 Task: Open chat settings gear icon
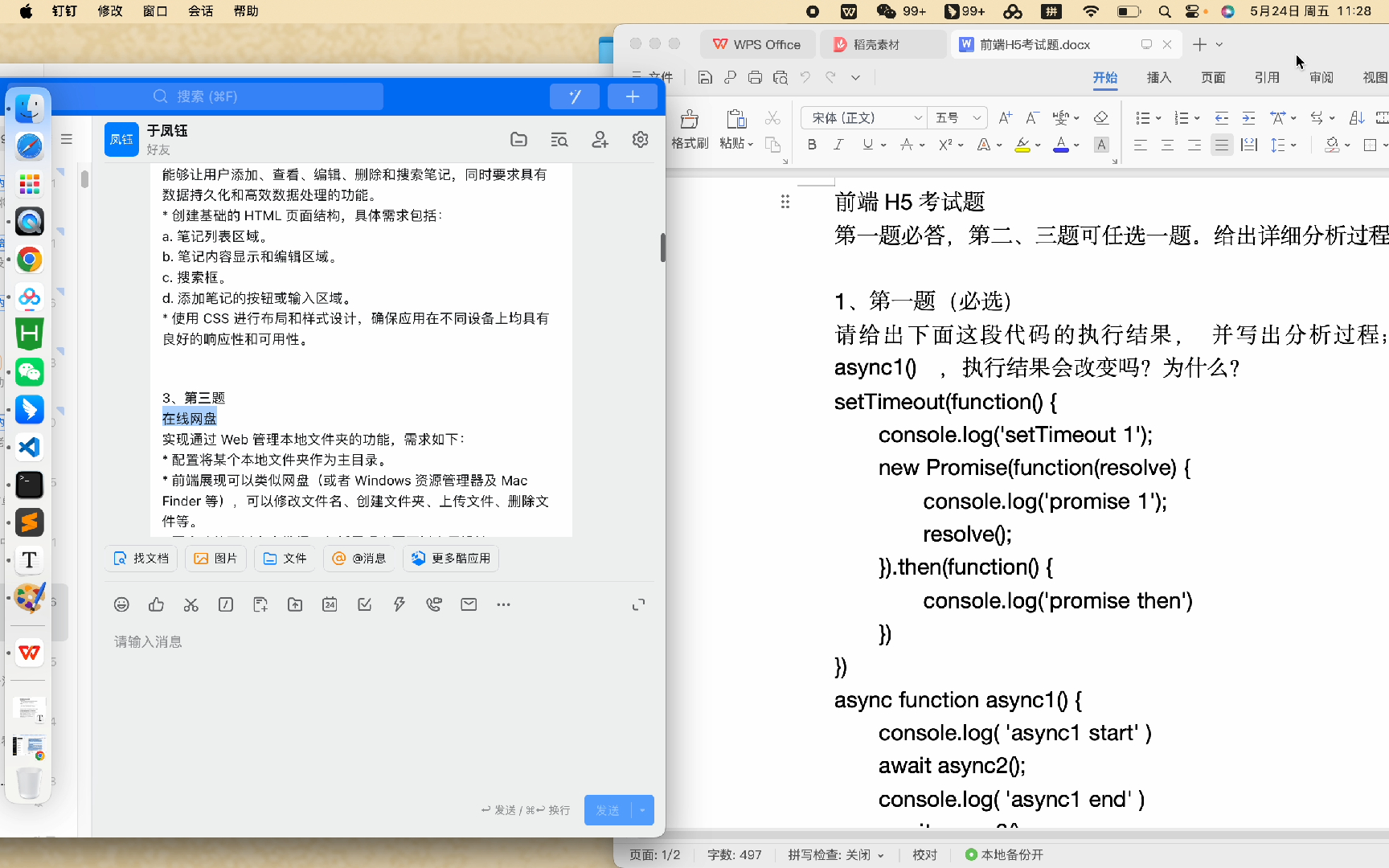pyautogui.click(x=640, y=139)
